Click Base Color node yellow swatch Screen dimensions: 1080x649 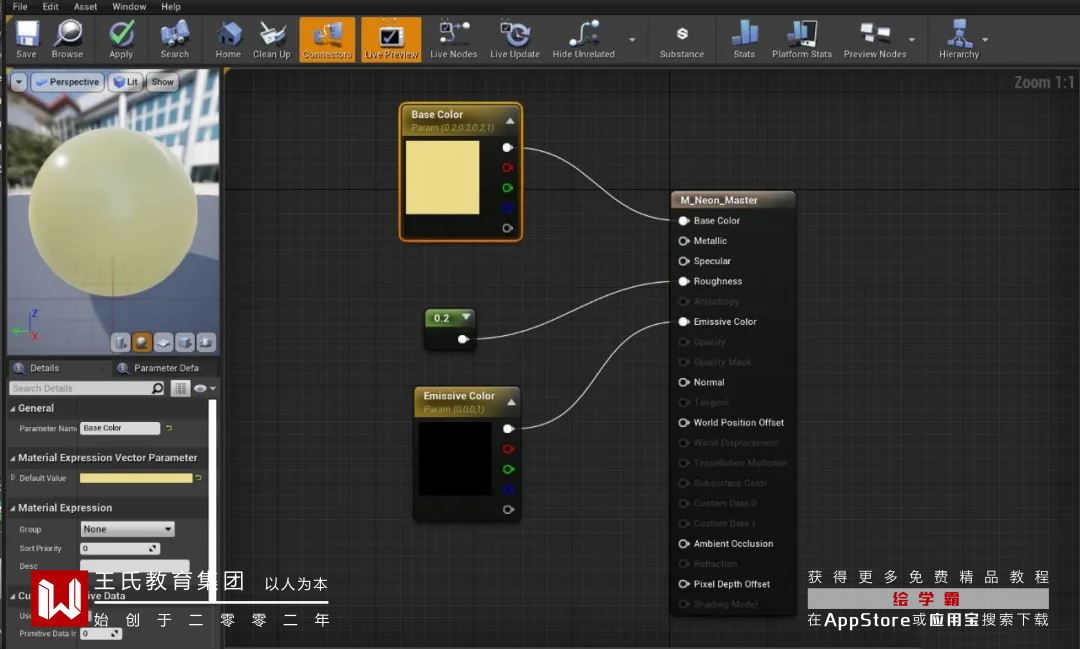pyautogui.click(x=442, y=178)
